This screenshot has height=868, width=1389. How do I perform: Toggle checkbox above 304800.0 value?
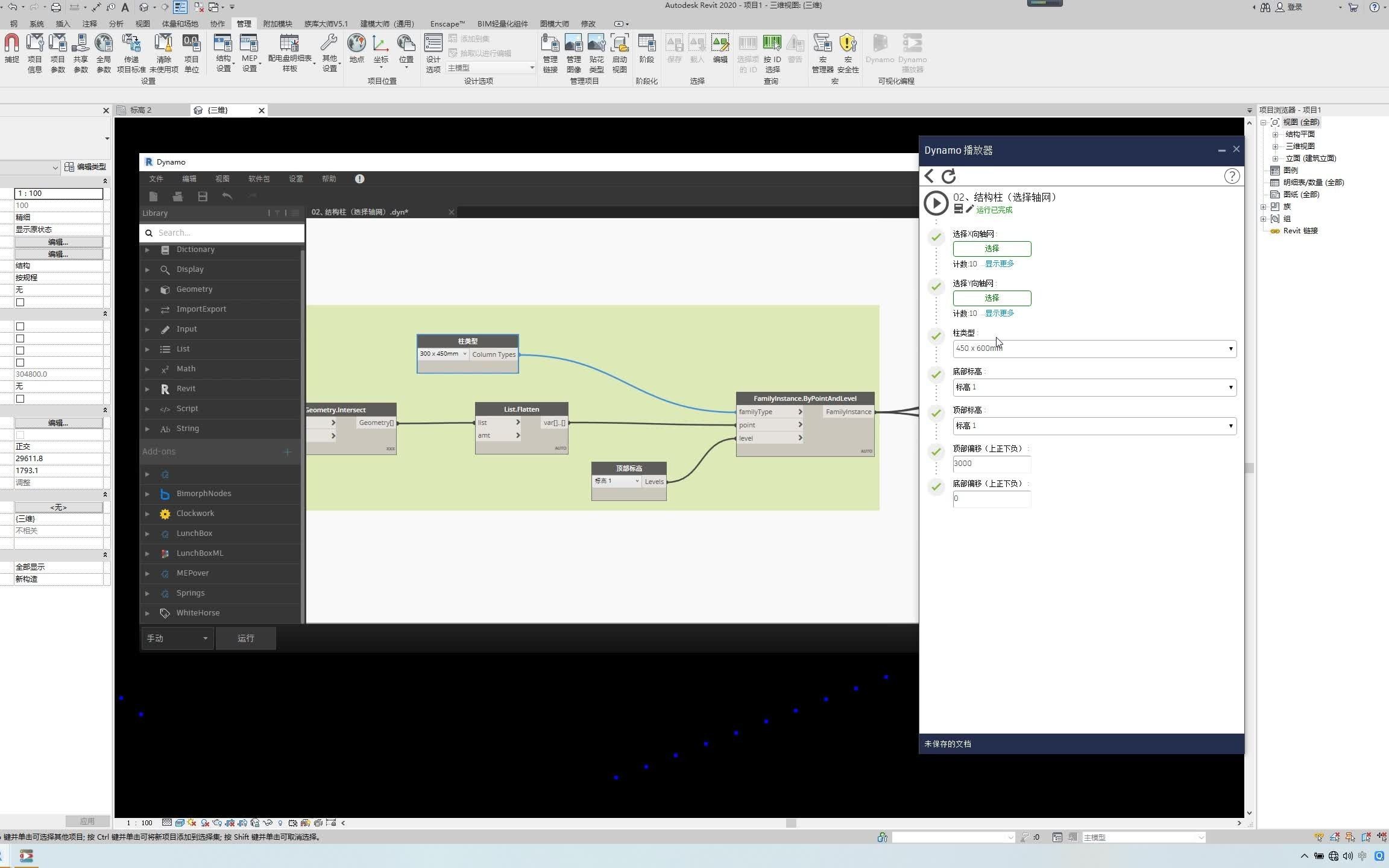[x=20, y=362]
